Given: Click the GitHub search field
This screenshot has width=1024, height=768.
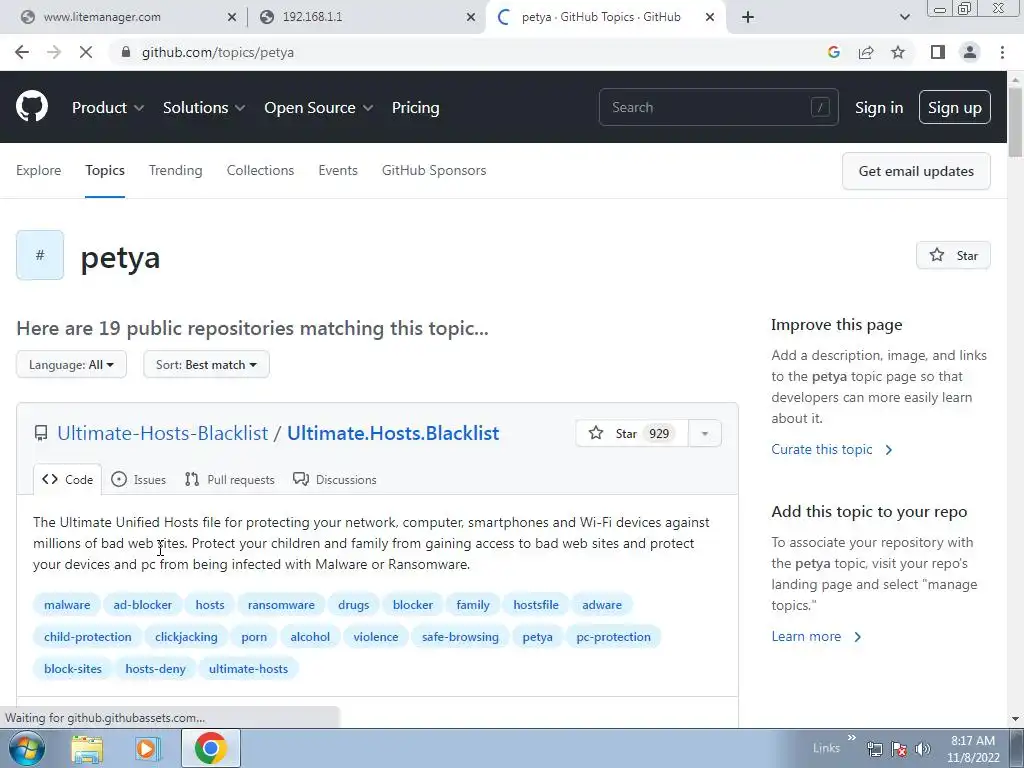Looking at the screenshot, I should pos(718,107).
